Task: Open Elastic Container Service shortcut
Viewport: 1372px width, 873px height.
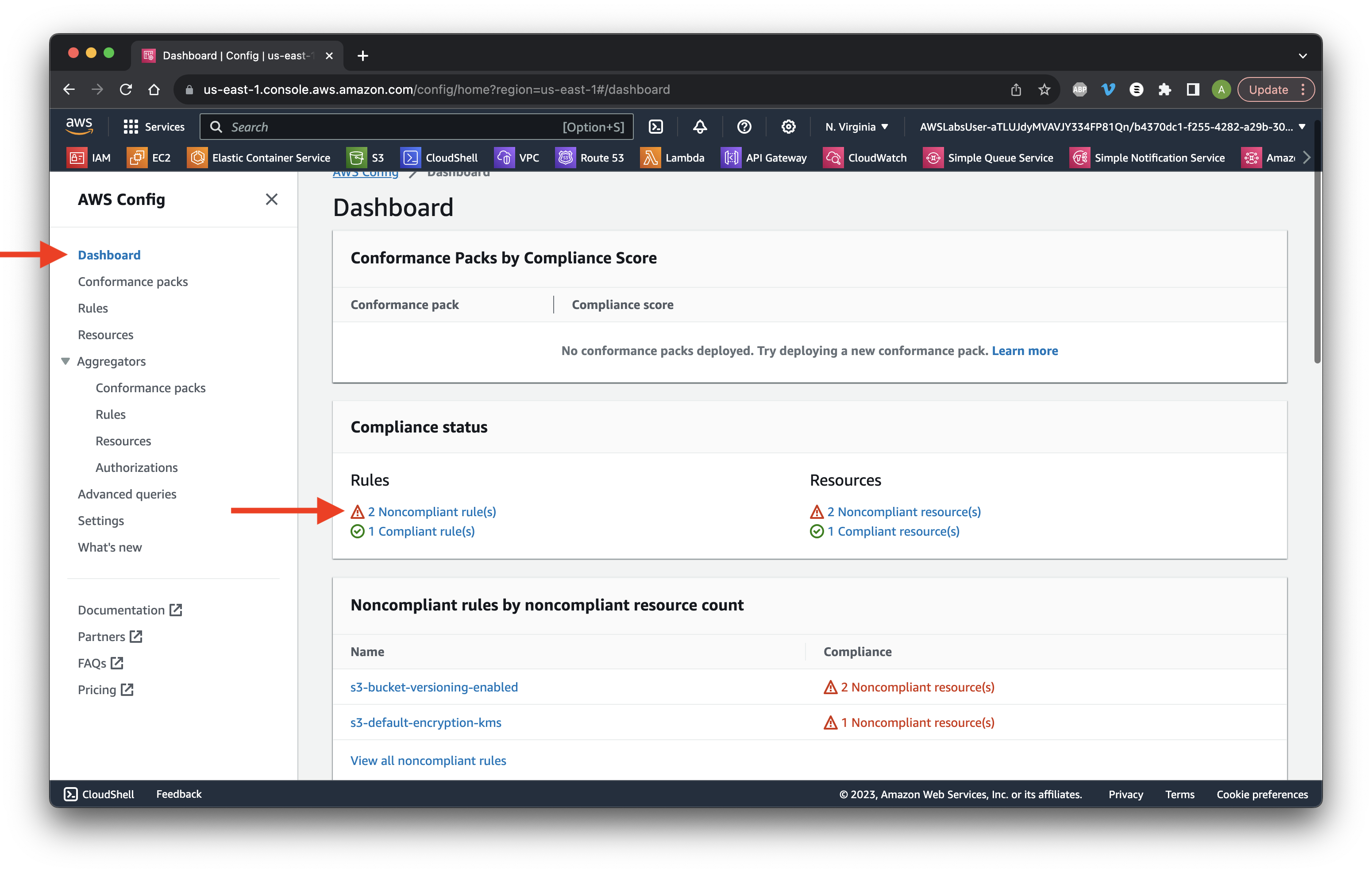Action: coord(258,158)
